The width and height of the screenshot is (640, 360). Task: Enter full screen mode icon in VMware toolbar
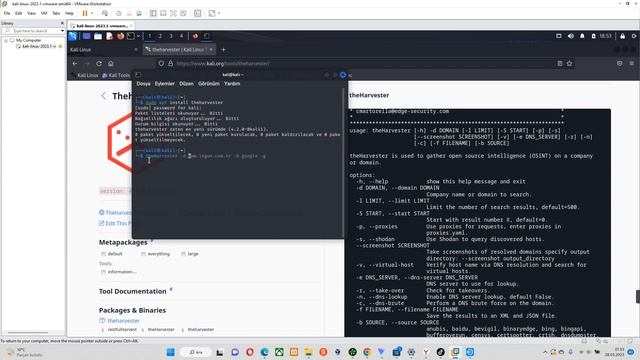(x=173, y=13)
